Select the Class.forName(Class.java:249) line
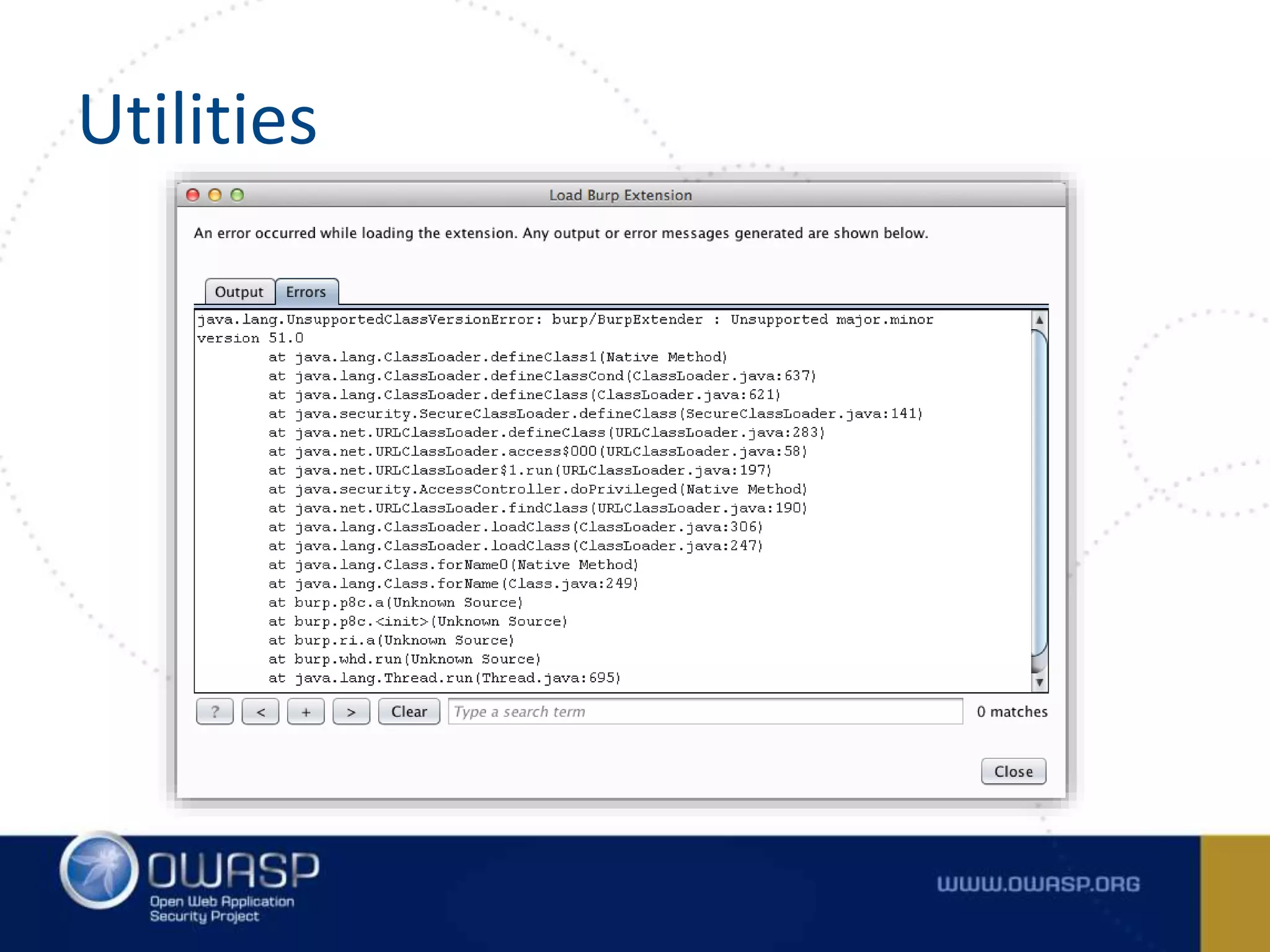Image resolution: width=1270 pixels, height=952 pixels. pyautogui.click(x=454, y=584)
